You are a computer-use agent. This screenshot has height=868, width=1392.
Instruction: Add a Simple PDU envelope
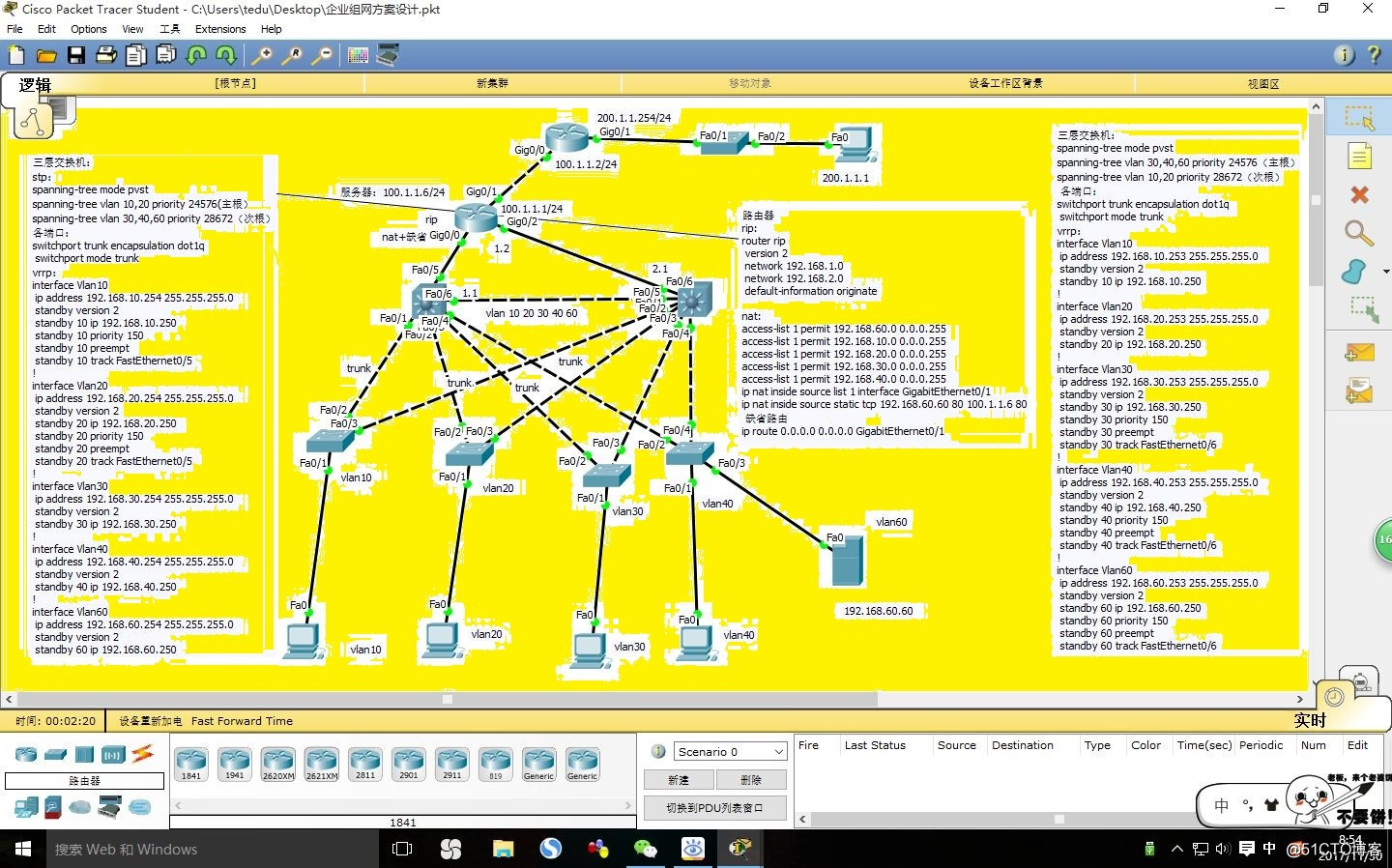1359,353
